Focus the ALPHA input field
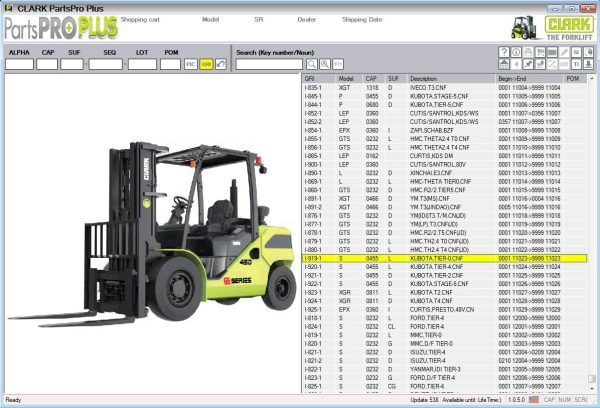Viewport: 600px width, 408px height. (x=20, y=64)
